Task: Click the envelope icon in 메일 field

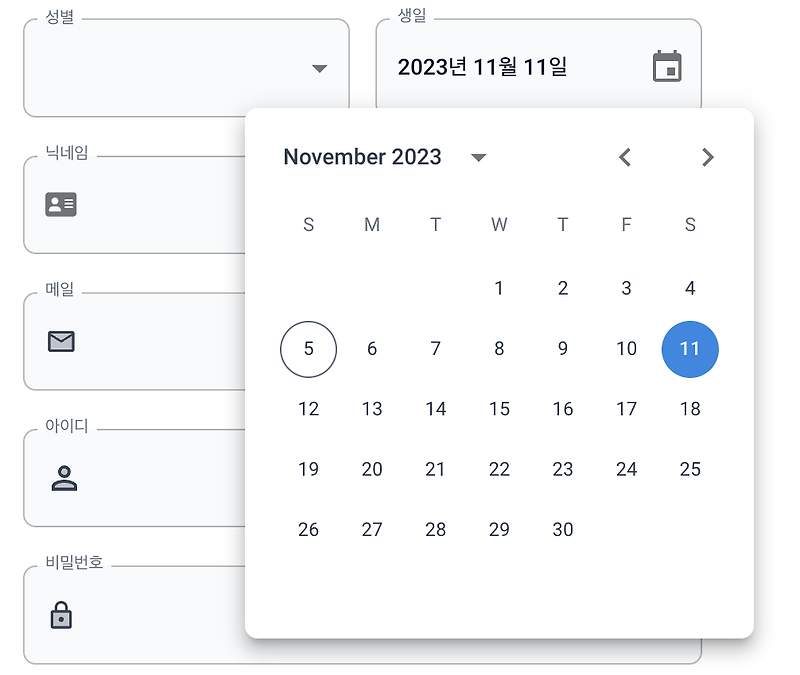Action: [x=61, y=341]
